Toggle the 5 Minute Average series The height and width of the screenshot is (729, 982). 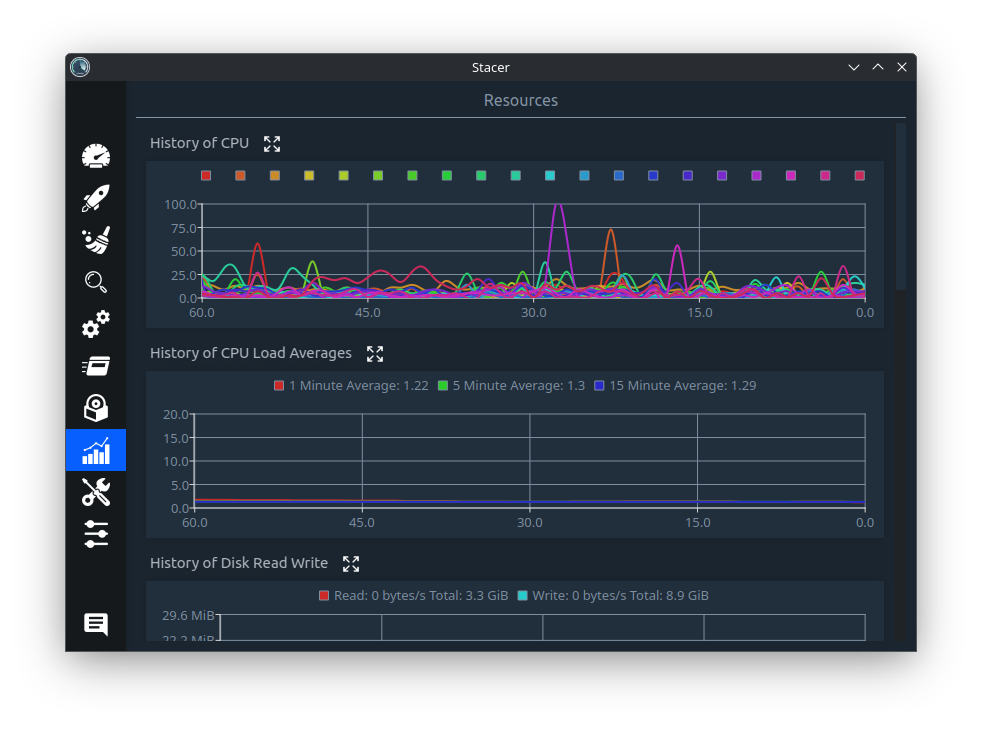pyautogui.click(x=510, y=386)
